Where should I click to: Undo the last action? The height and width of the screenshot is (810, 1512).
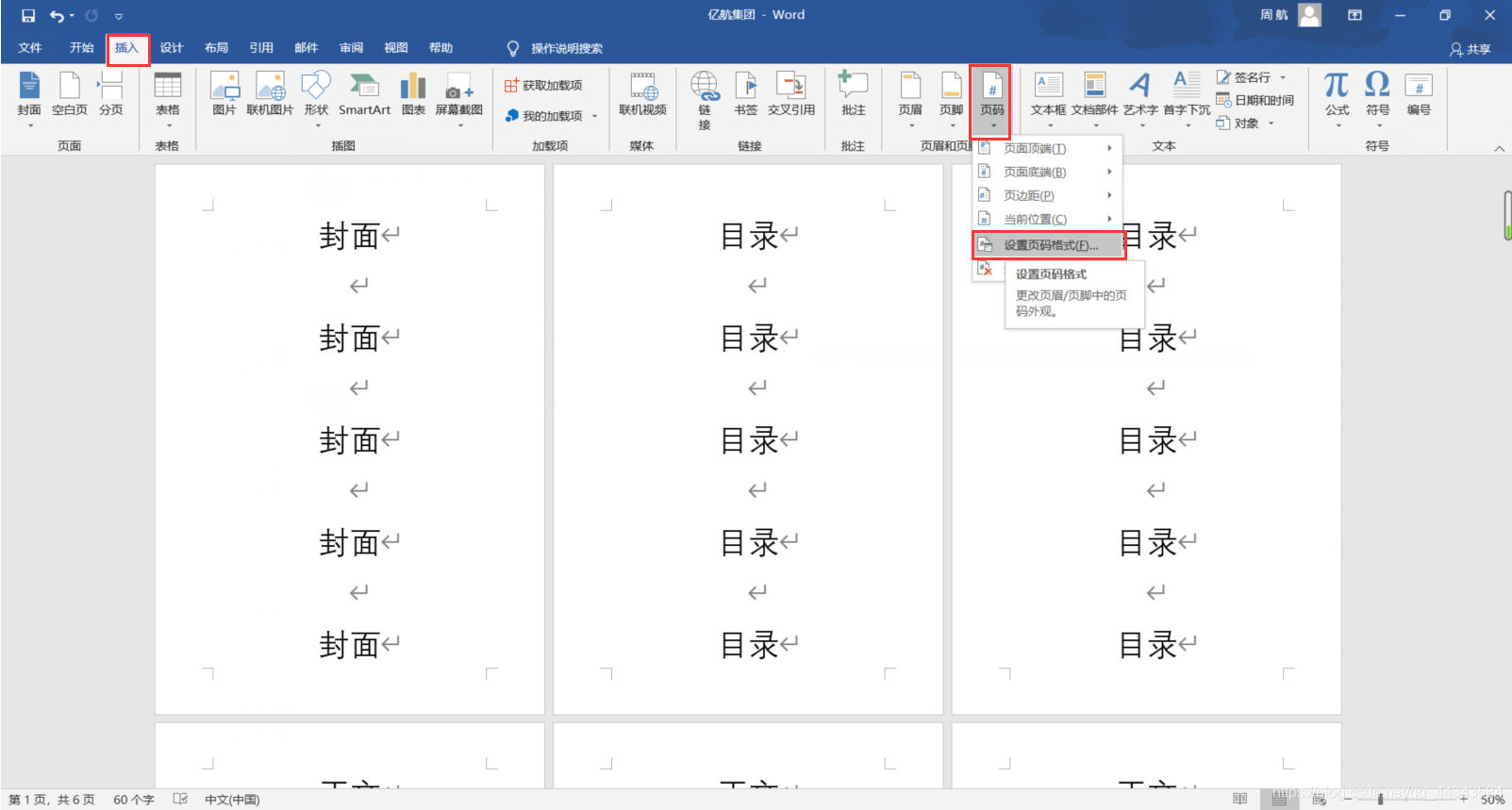point(57,16)
